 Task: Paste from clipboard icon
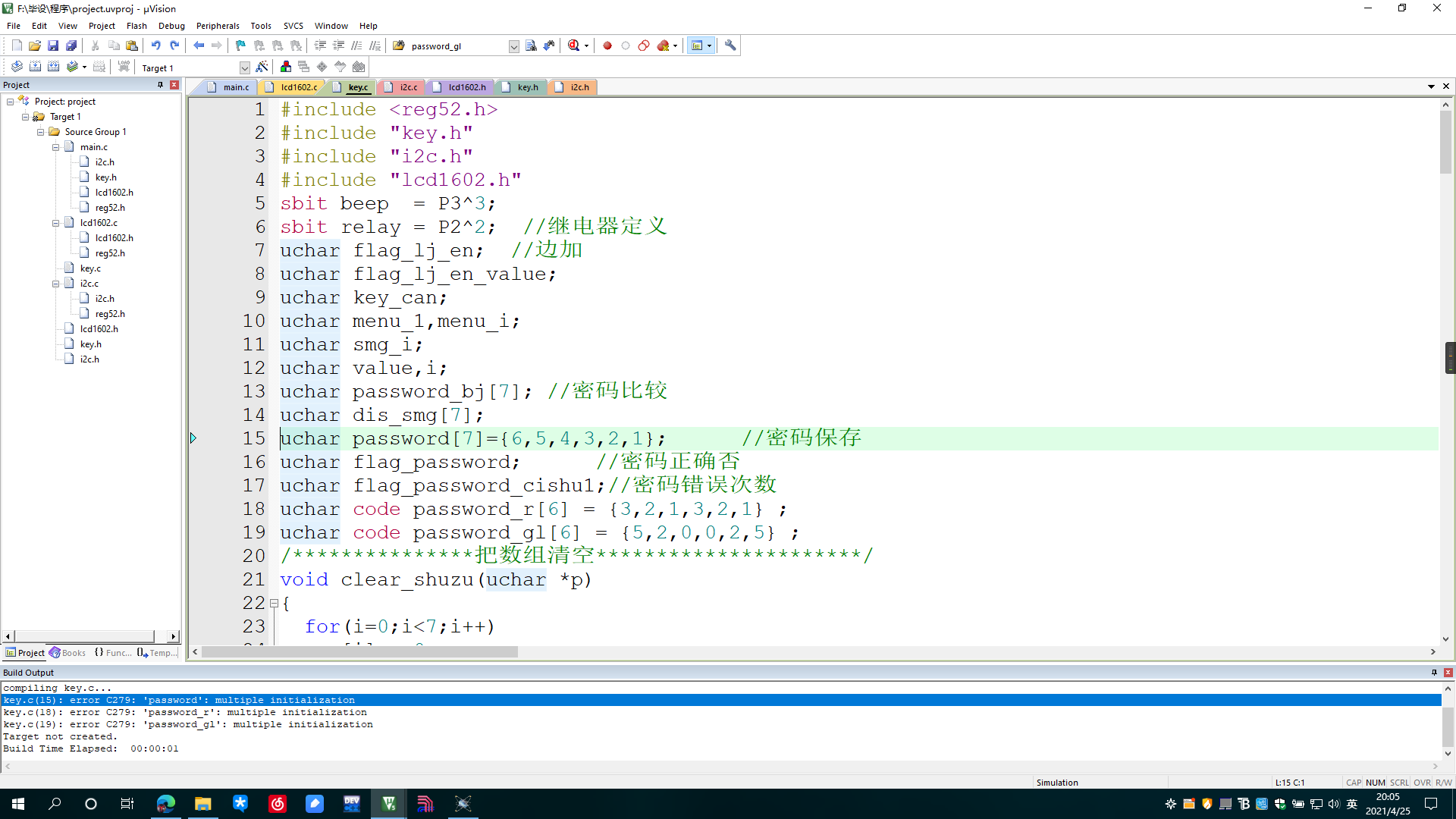132,45
